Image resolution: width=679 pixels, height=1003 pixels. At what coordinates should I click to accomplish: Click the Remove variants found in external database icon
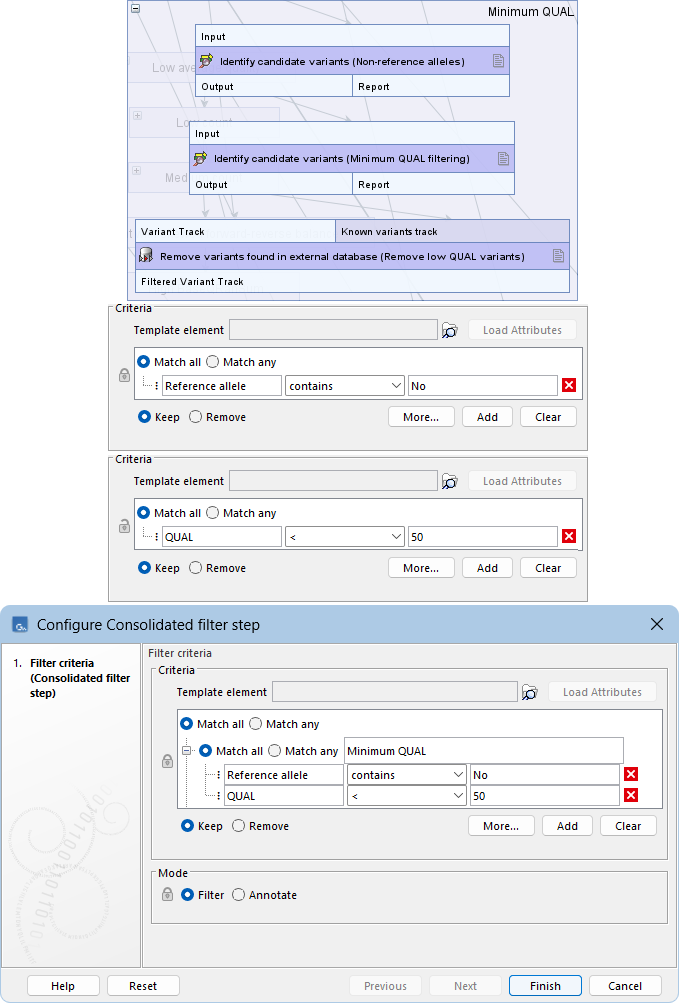[146, 256]
